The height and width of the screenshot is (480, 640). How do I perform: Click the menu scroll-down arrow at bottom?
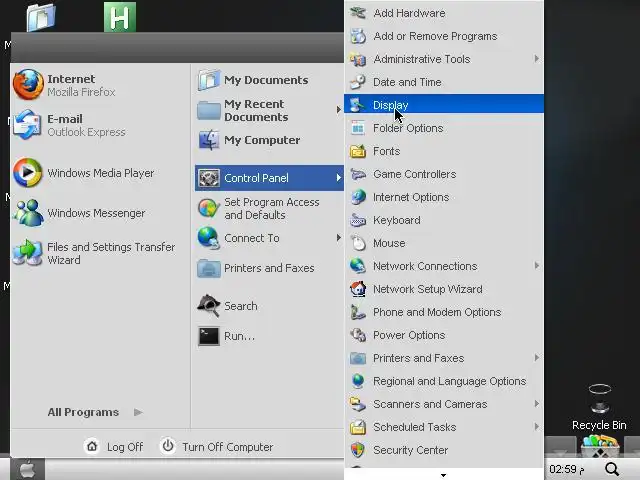click(443, 475)
